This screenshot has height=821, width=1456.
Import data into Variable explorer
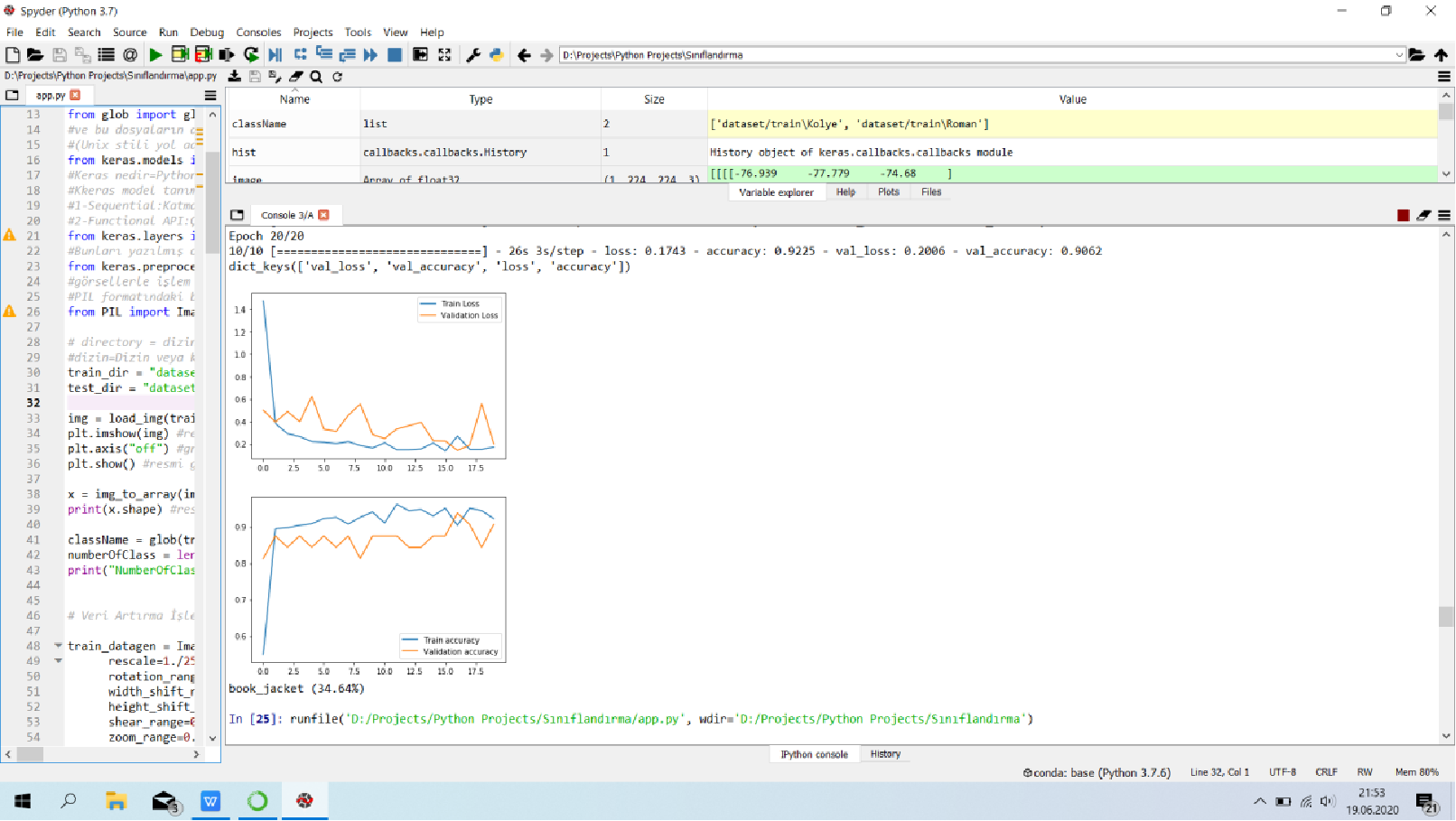click(x=235, y=77)
